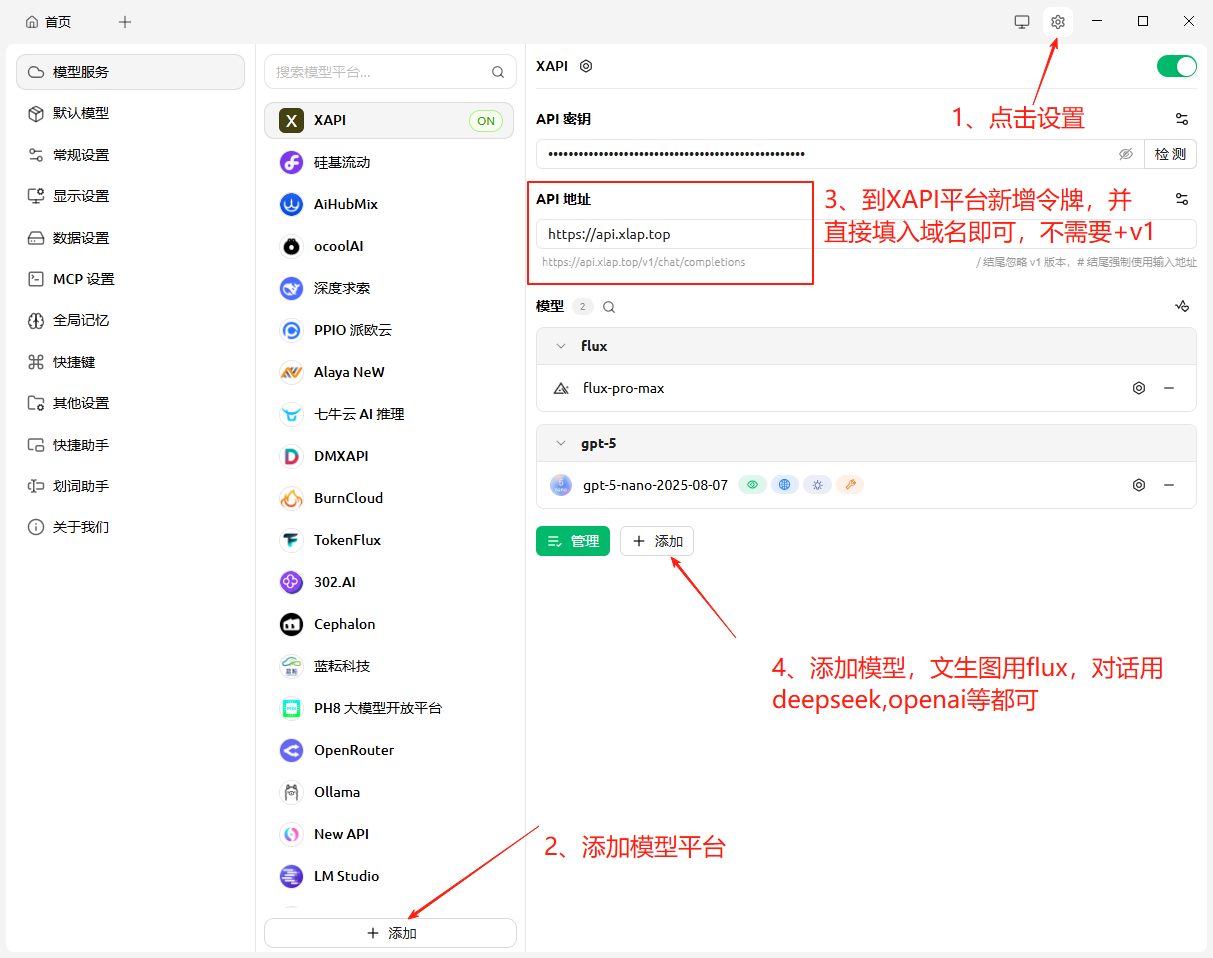Click vision tag on gpt-5-nano model
Image resolution: width=1213 pixels, height=958 pixels.
pyautogui.click(x=752, y=485)
